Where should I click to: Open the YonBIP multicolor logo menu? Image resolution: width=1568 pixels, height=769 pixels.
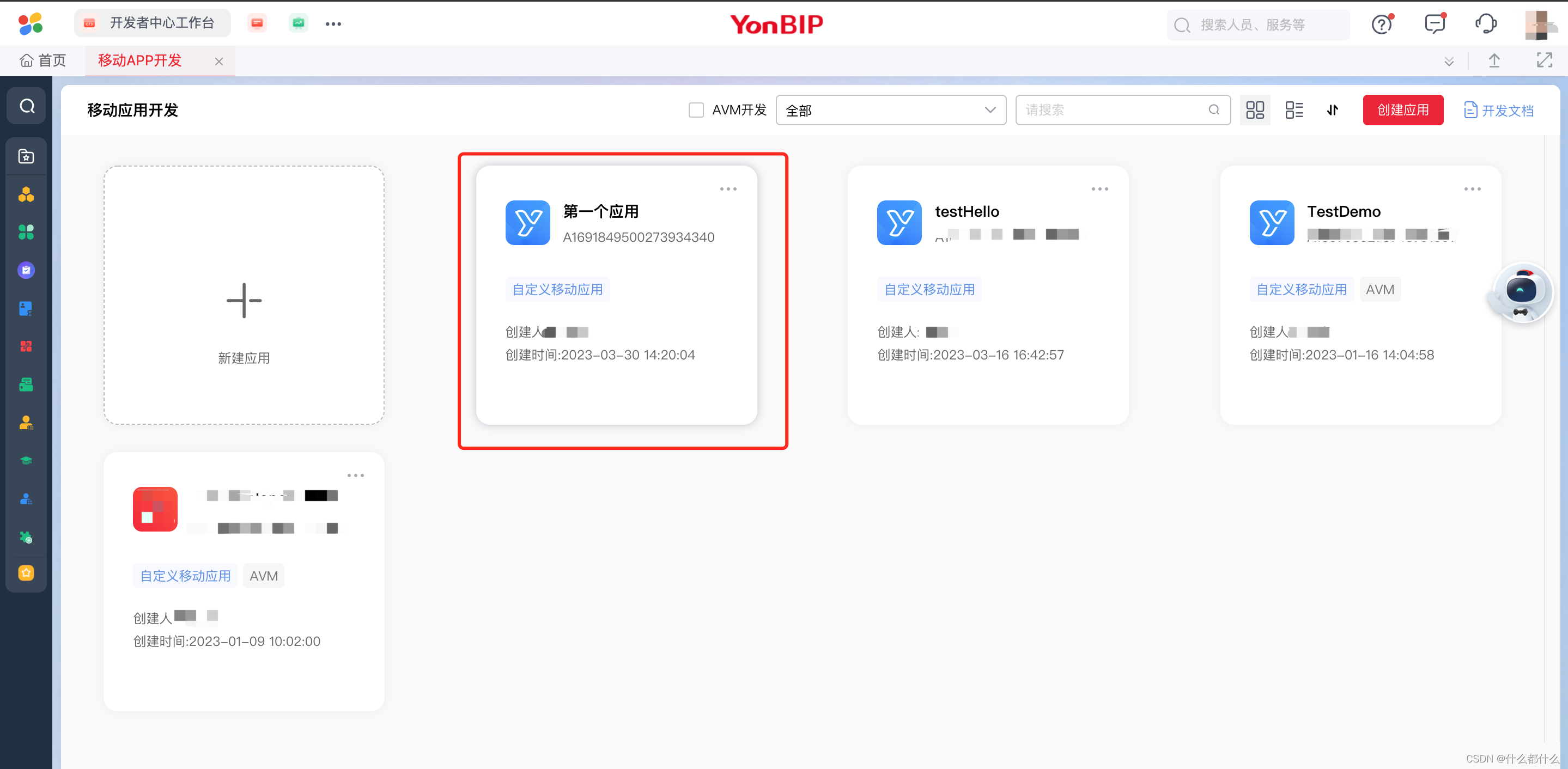(31, 24)
